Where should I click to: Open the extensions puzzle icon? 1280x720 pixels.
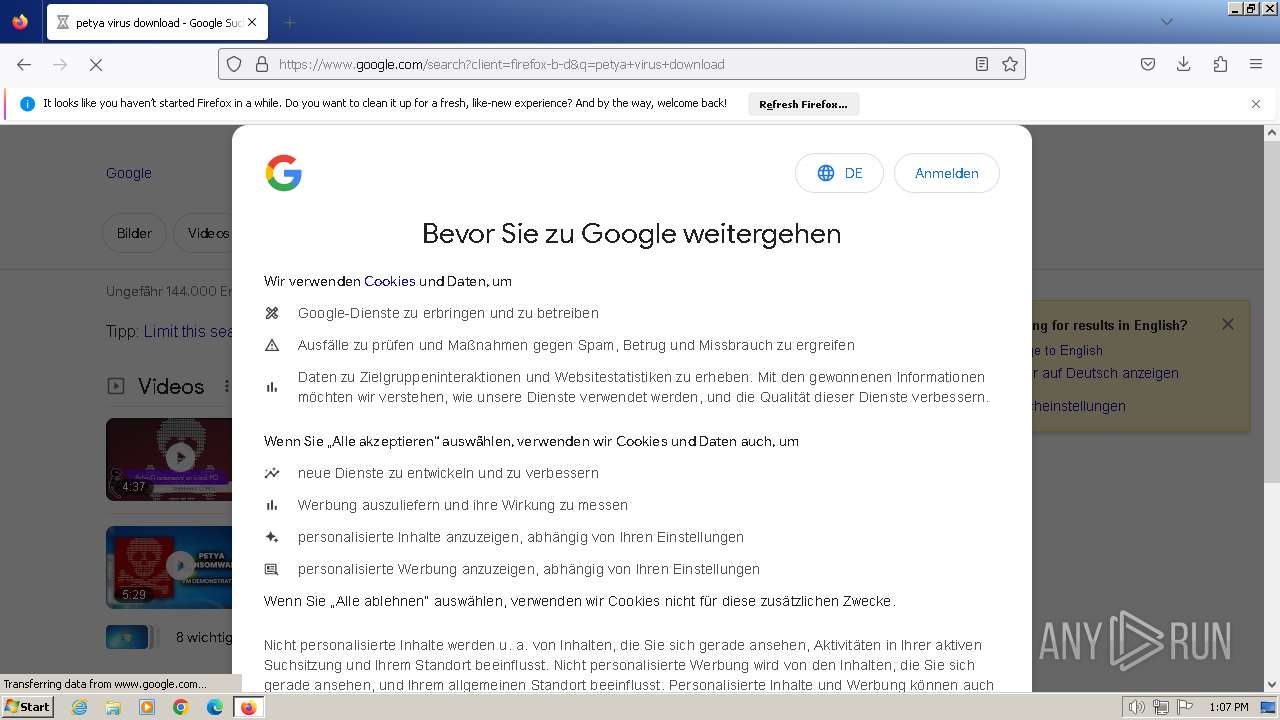click(x=1220, y=64)
